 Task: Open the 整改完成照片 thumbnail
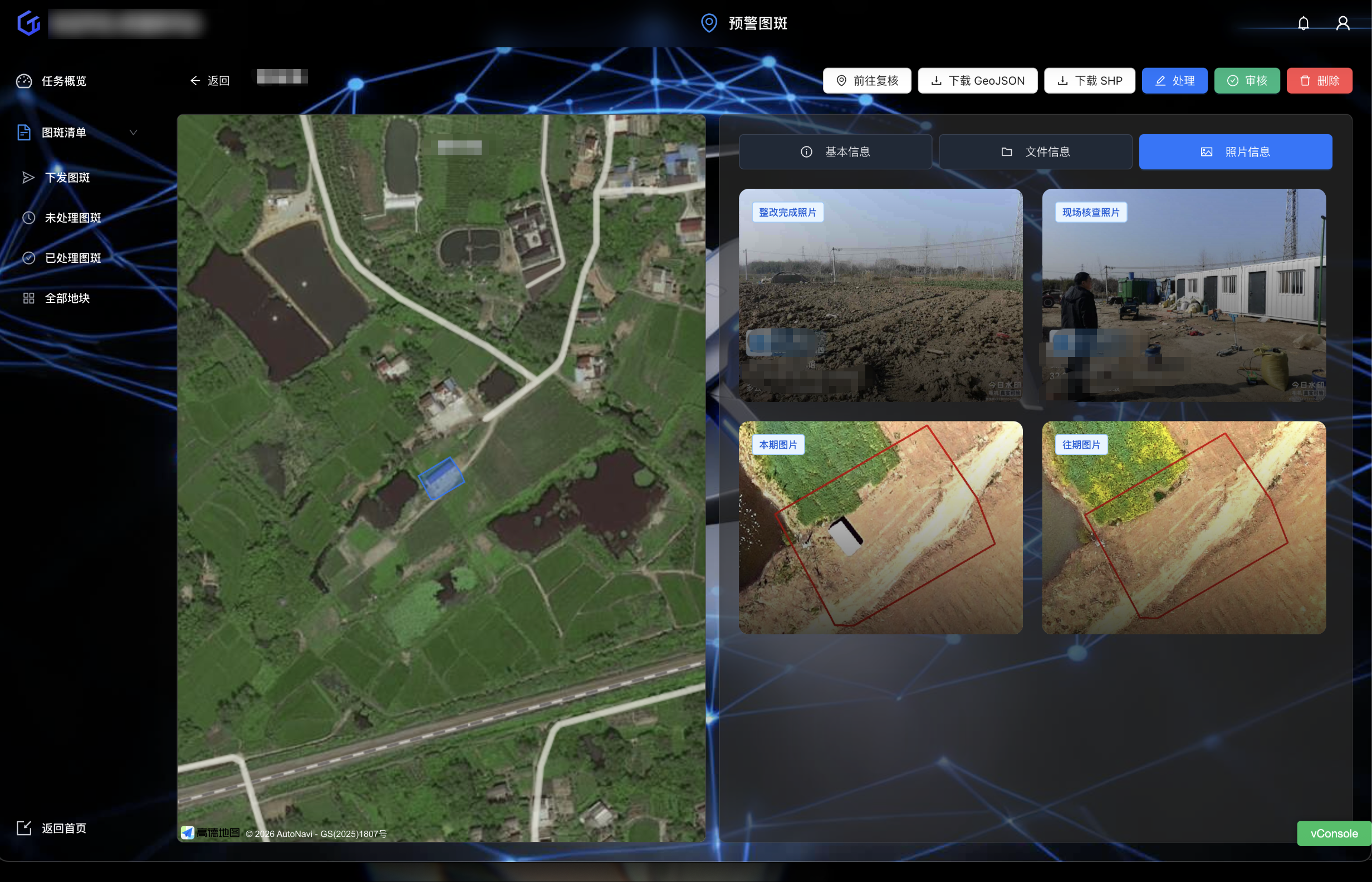click(880, 295)
